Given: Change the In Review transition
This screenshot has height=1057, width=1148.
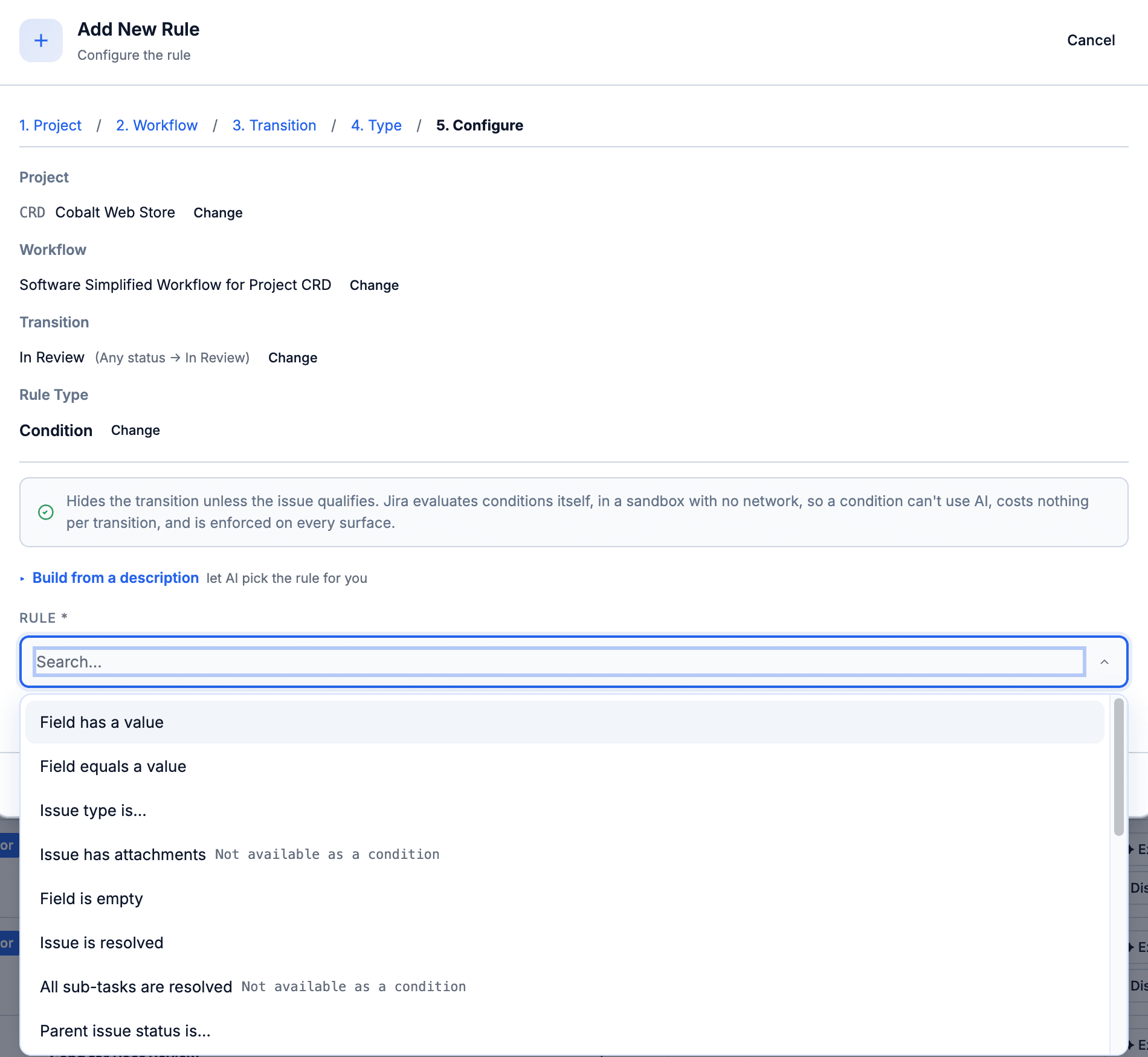Looking at the screenshot, I should tap(293, 358).
